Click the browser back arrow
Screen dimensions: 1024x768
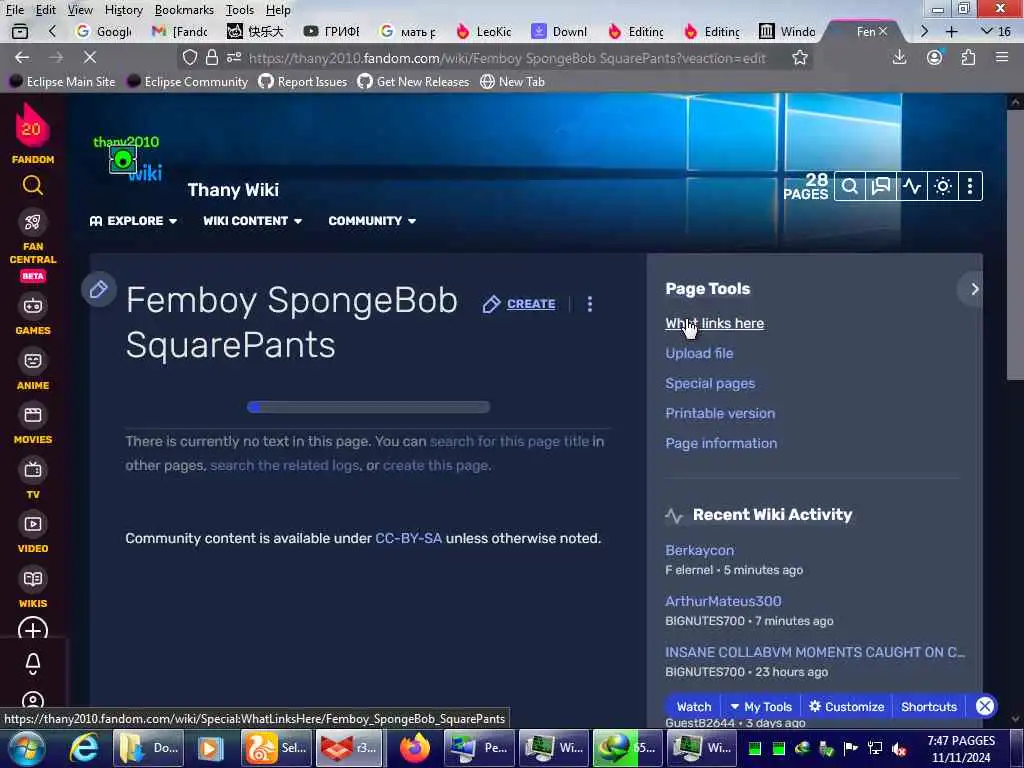pyautogui.click(x=22, y=57)
